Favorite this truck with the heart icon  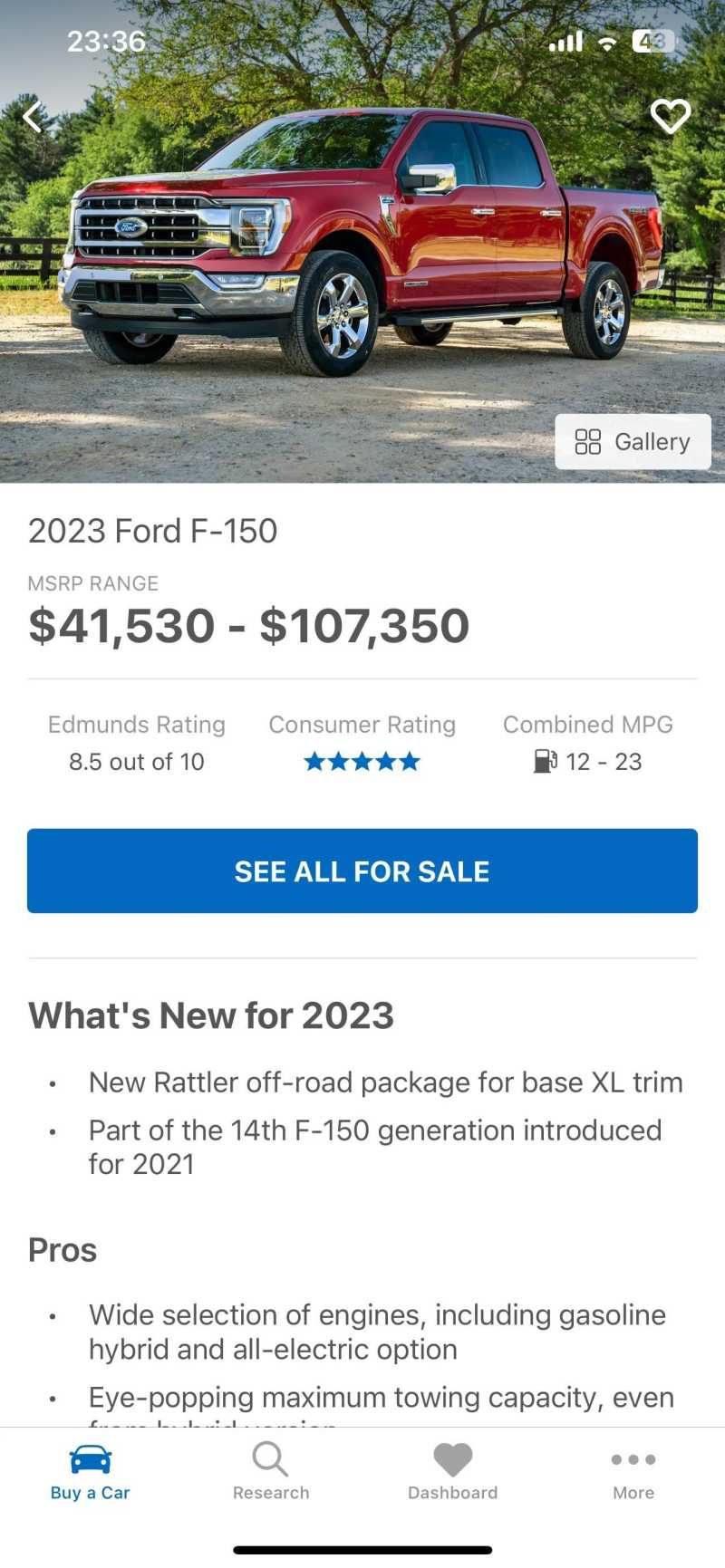[671, 116]
